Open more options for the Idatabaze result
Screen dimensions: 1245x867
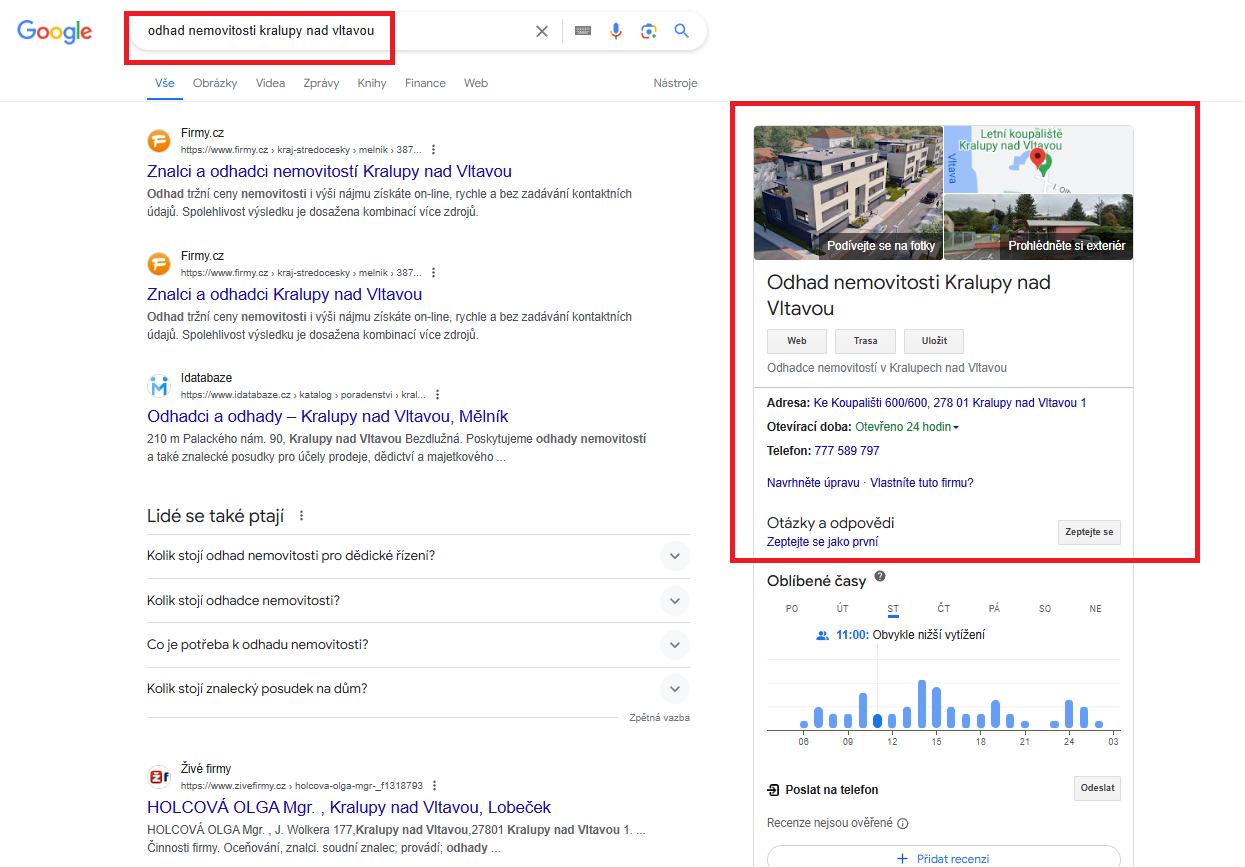pyautogui.click(x=437, y=394)
